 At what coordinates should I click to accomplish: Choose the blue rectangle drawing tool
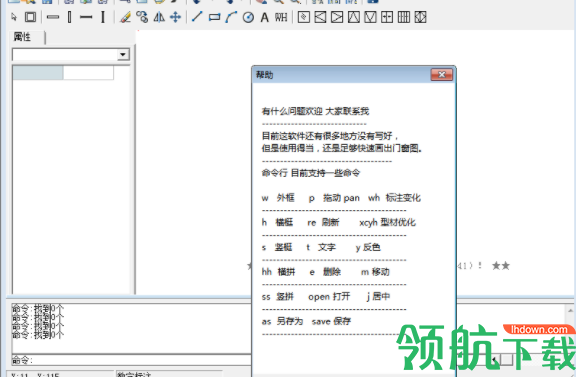point(214,17)
